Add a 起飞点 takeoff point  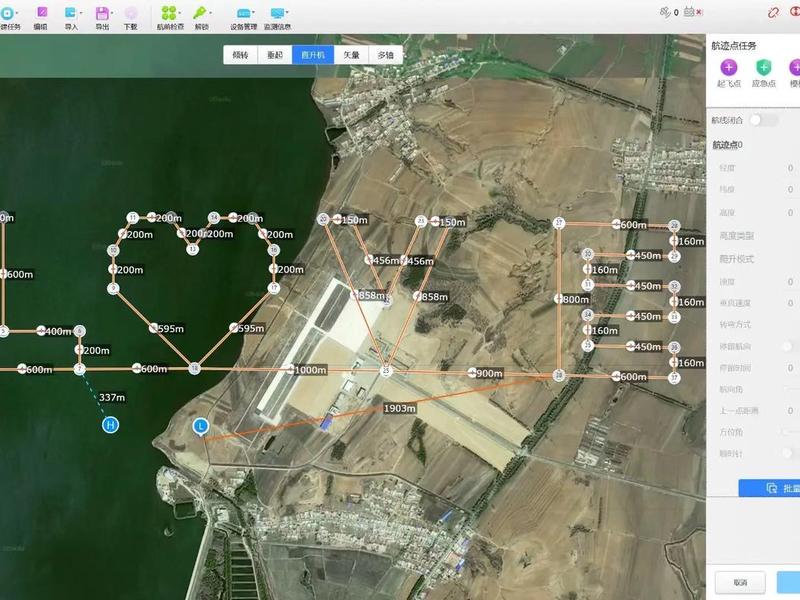tap(729, 67)
